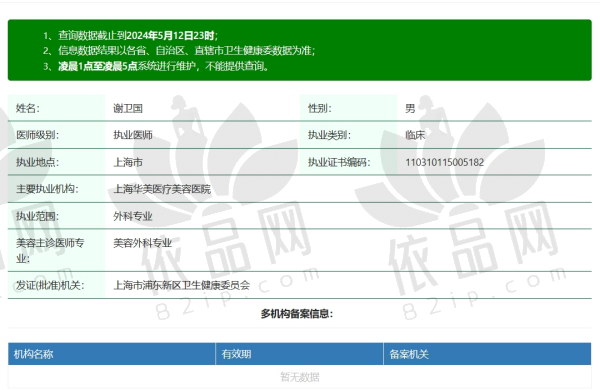
Task: Click the 主要执业机构 label
Action: click(47, 189)
